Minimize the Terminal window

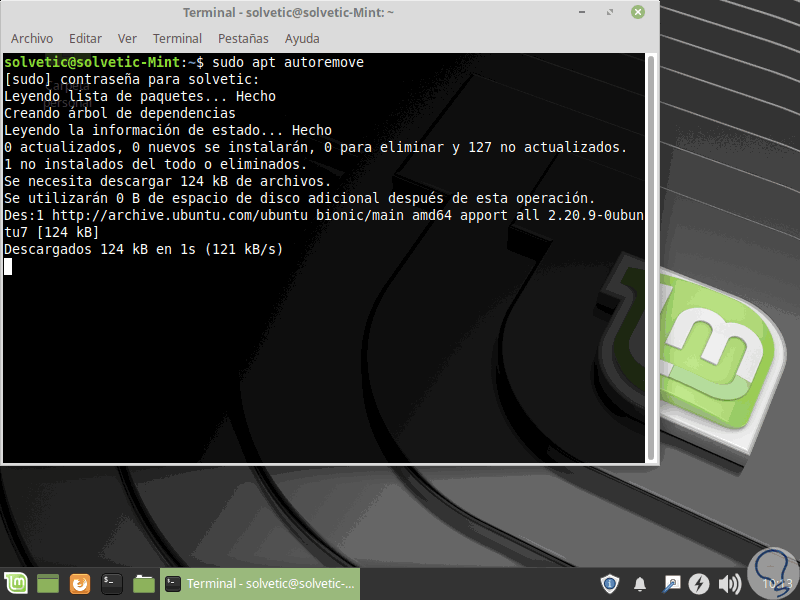[x=581, y=12]
